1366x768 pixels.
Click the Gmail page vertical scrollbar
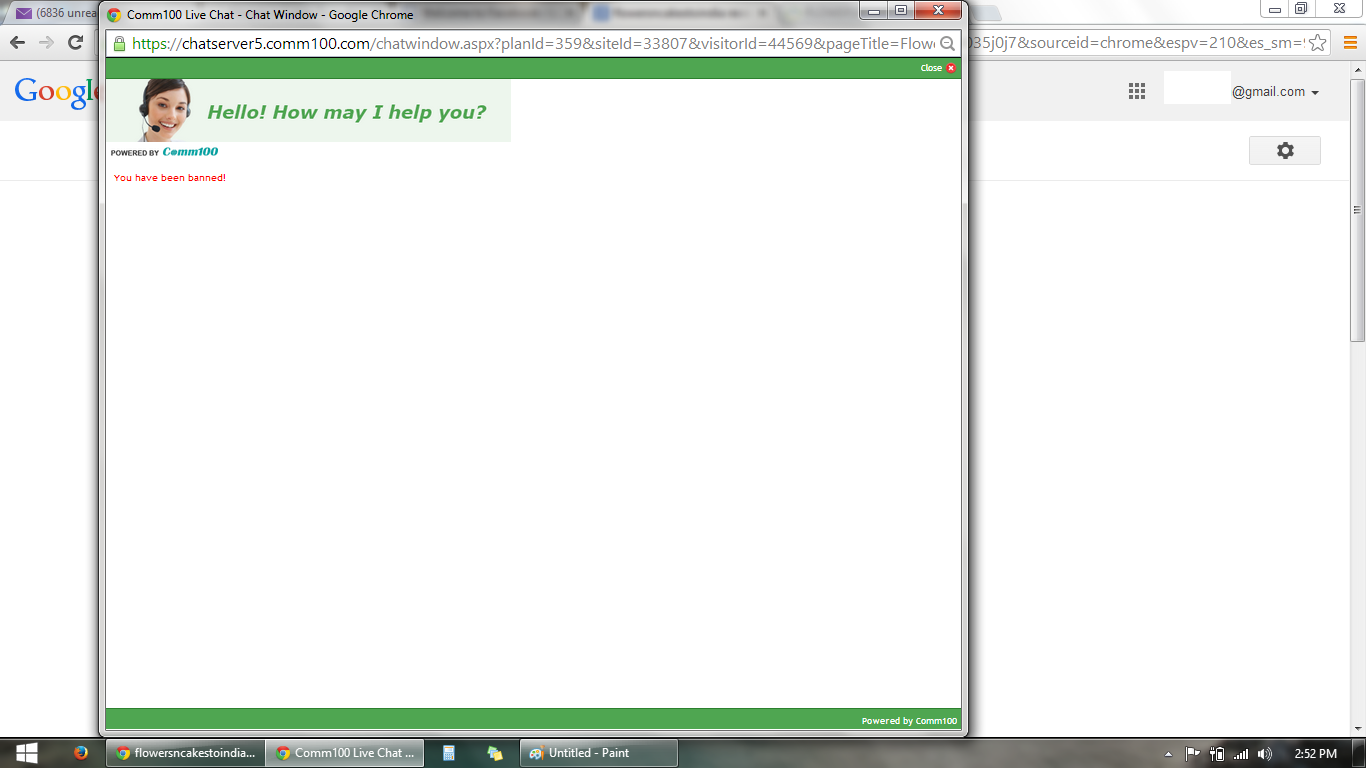[x=1357, y=270]
